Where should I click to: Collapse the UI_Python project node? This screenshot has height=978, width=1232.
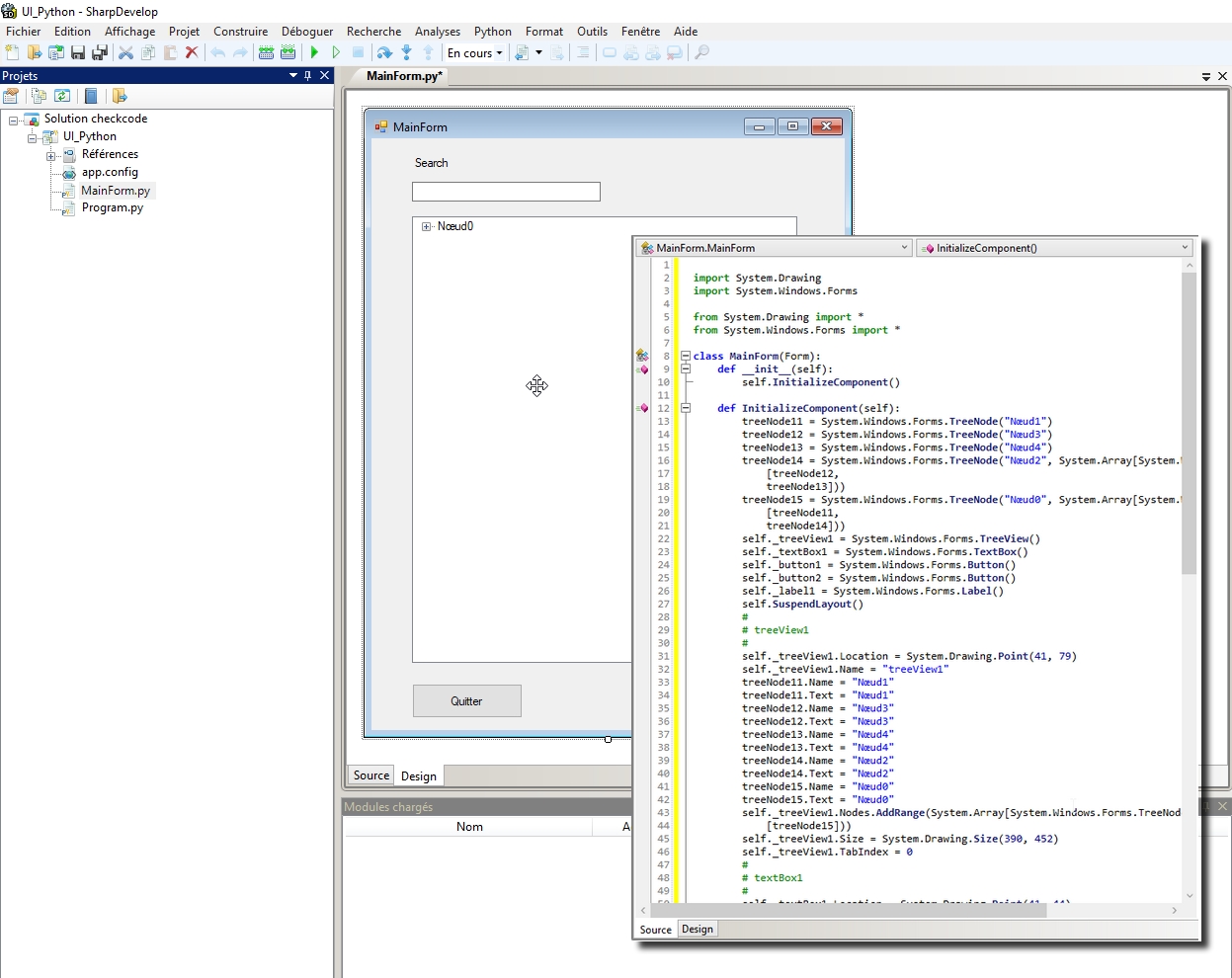click(x=33, y=137)
